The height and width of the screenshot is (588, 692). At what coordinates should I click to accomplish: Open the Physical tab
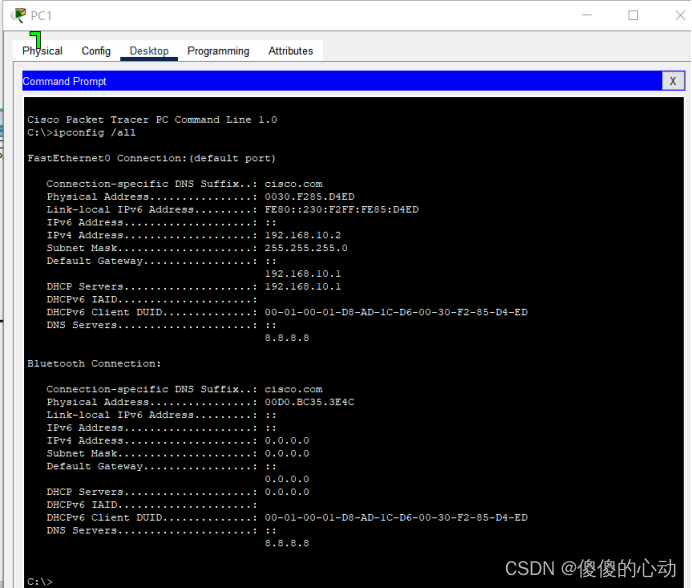pyautogui.click(x=42, y=51)
